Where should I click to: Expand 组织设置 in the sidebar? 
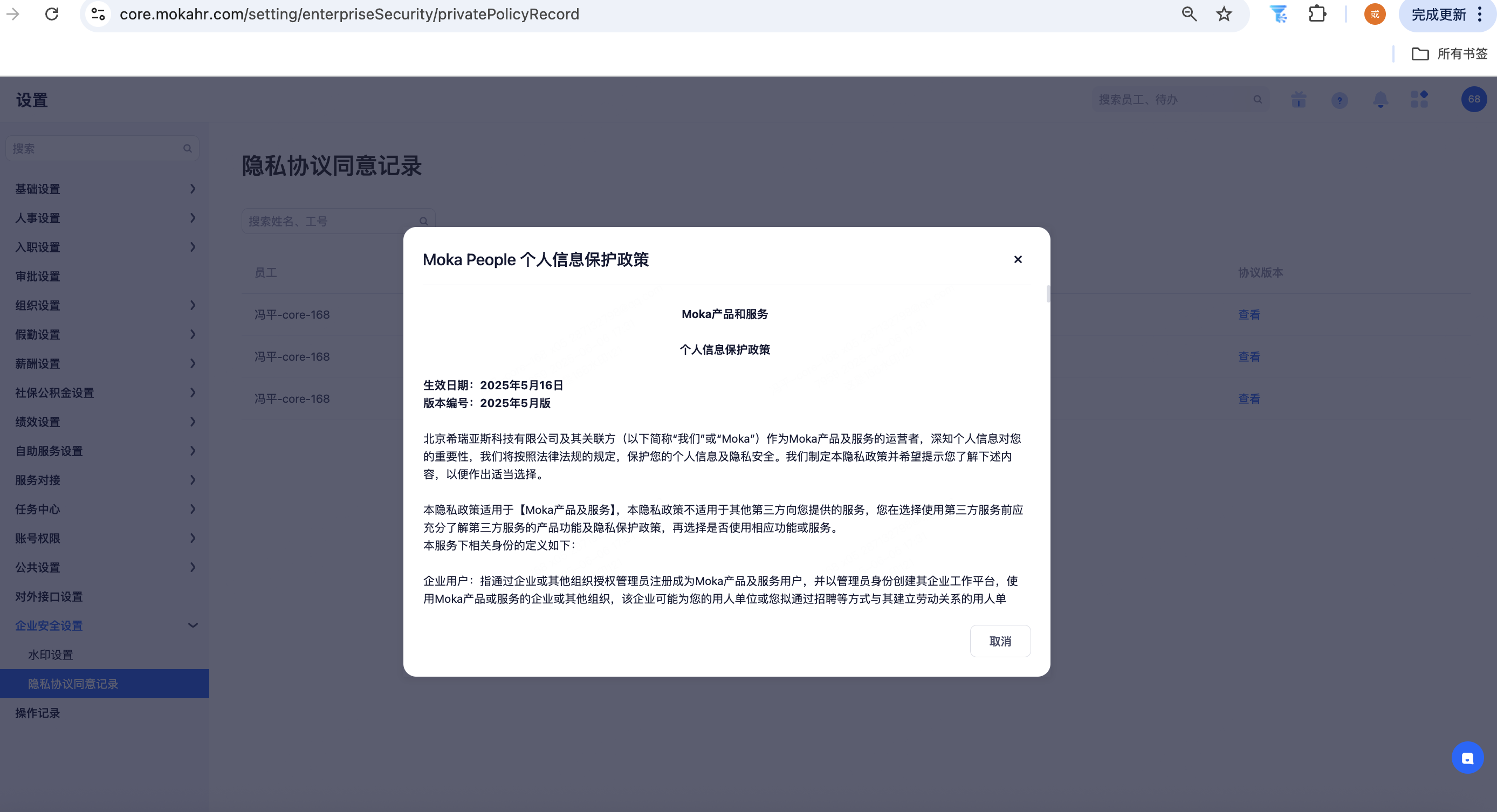[x=105, y=305]
